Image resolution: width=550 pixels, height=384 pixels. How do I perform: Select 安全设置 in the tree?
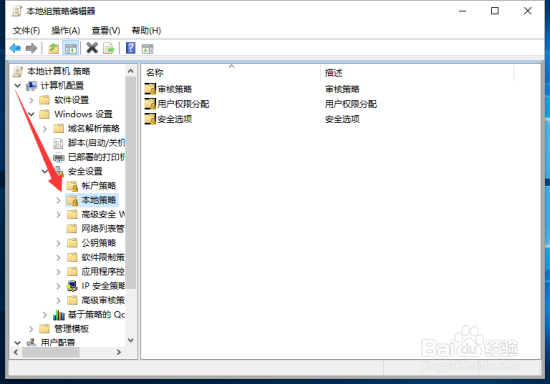click(x=85, y=171)
